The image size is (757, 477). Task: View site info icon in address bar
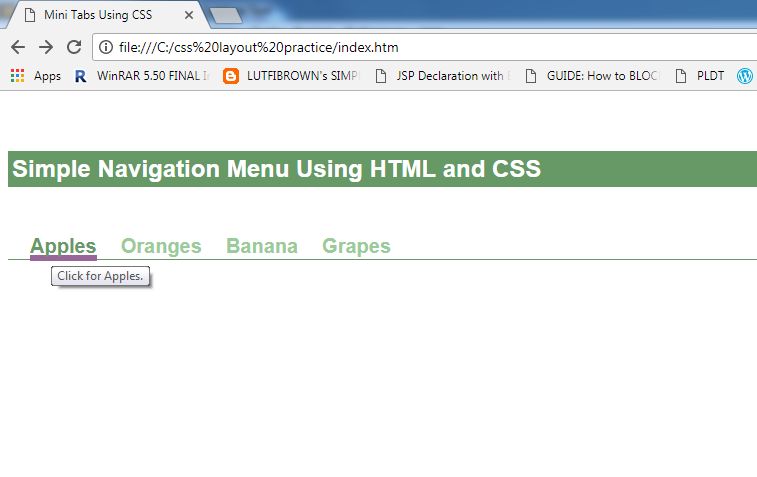tap(106, 47)
